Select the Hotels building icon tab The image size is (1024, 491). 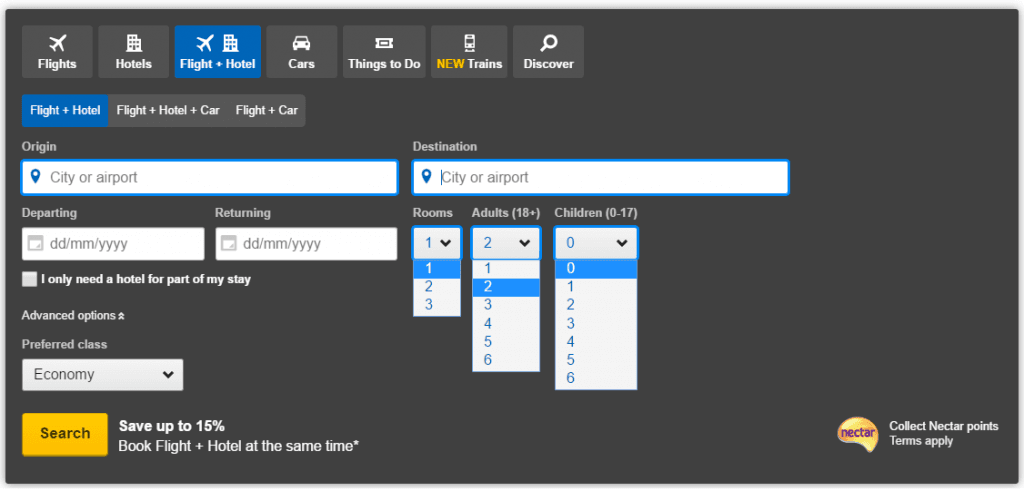pos(133,52)
